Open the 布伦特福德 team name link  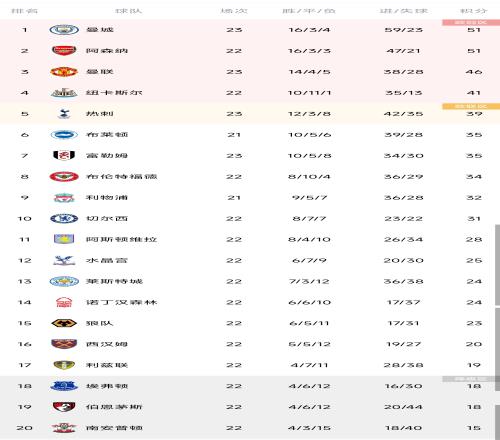coord(121,177)
